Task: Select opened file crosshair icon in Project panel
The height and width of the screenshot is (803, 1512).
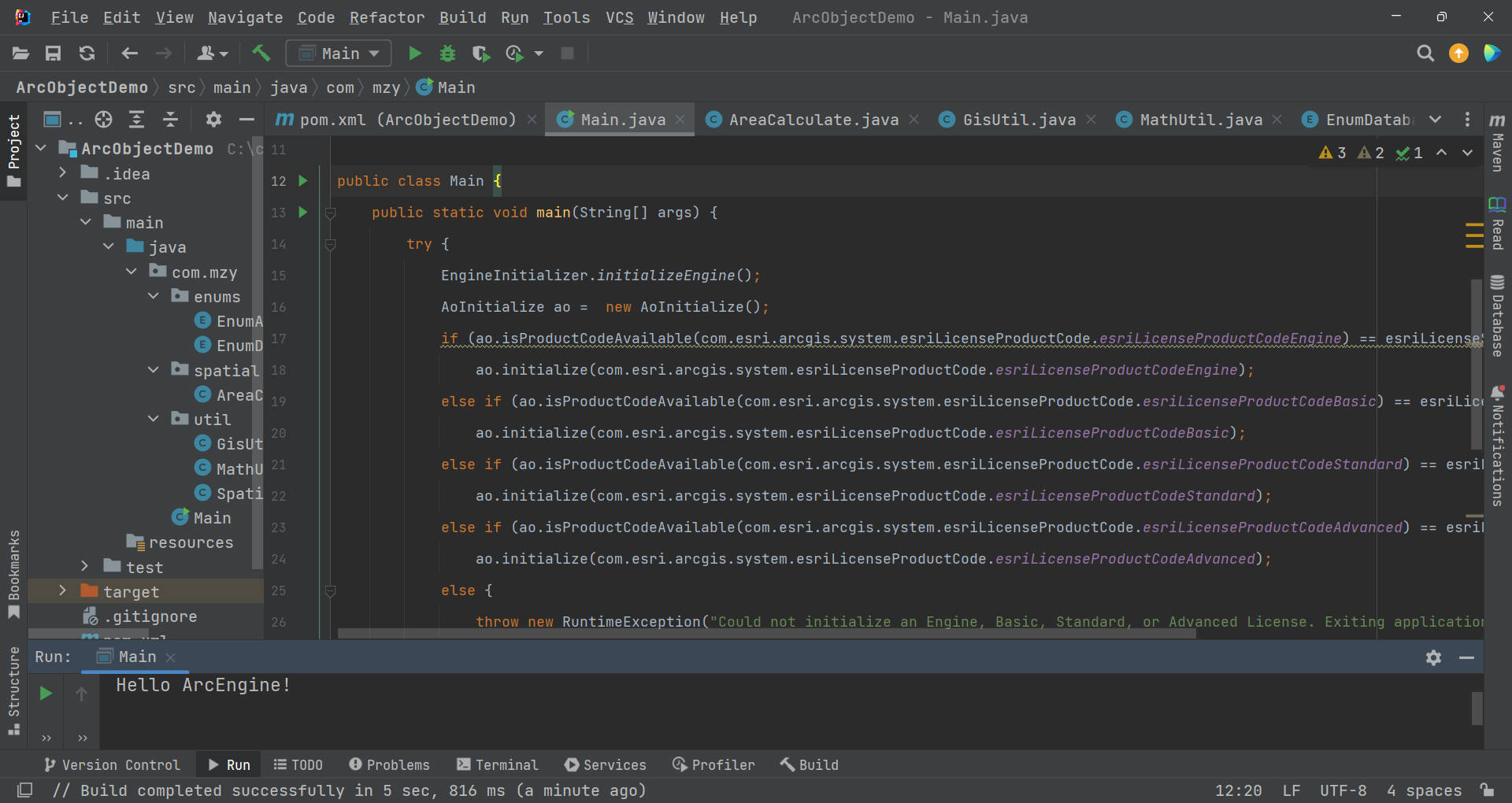Action: pyautogui.click(x=104, y=120)
